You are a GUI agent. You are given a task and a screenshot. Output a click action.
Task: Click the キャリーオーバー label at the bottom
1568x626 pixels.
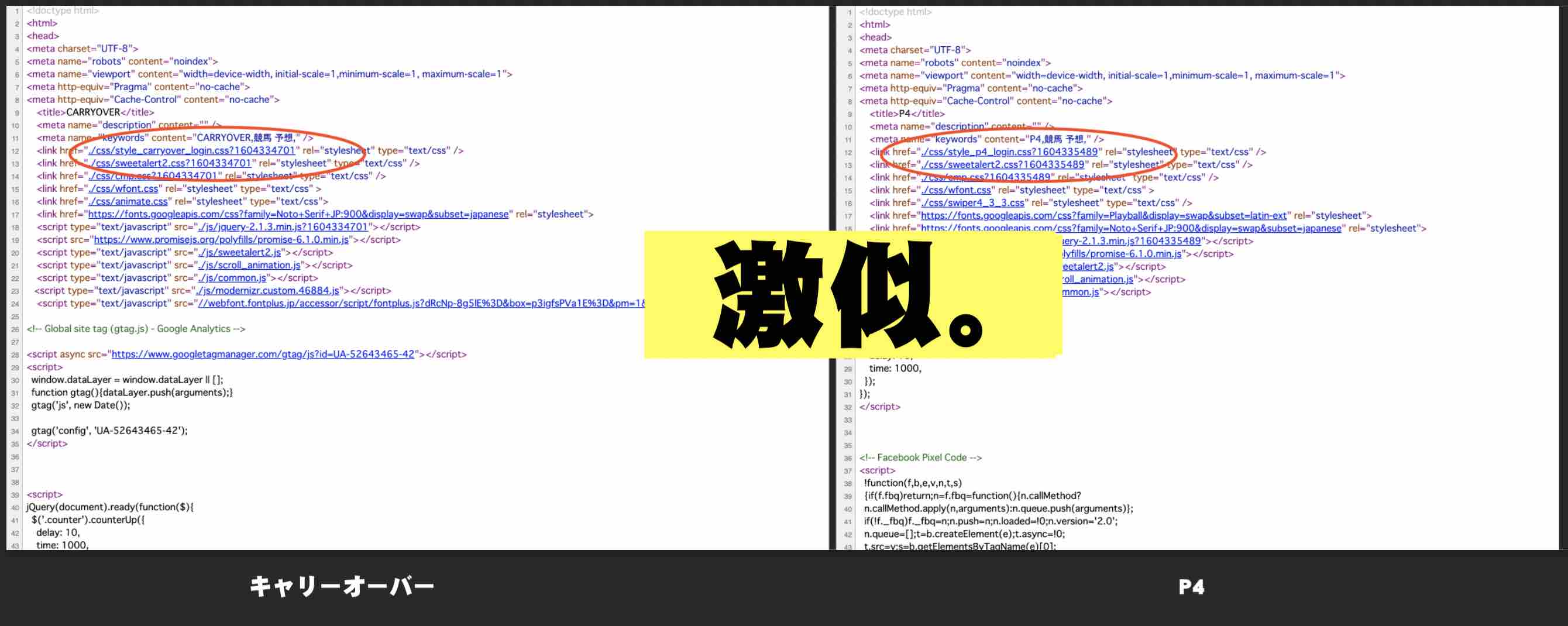(x=341, y=586)
